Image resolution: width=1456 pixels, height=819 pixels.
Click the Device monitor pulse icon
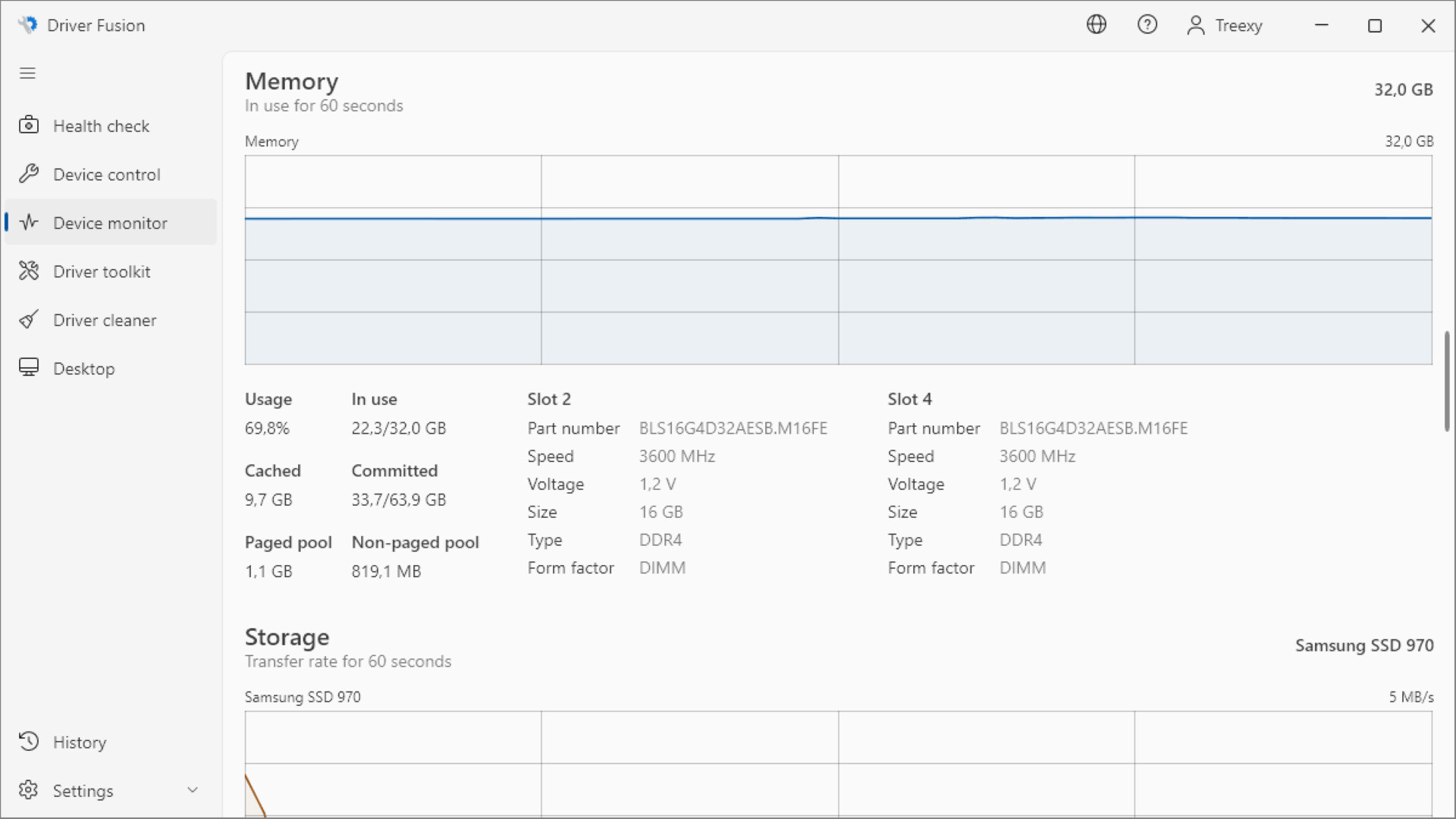click(29, 222)
